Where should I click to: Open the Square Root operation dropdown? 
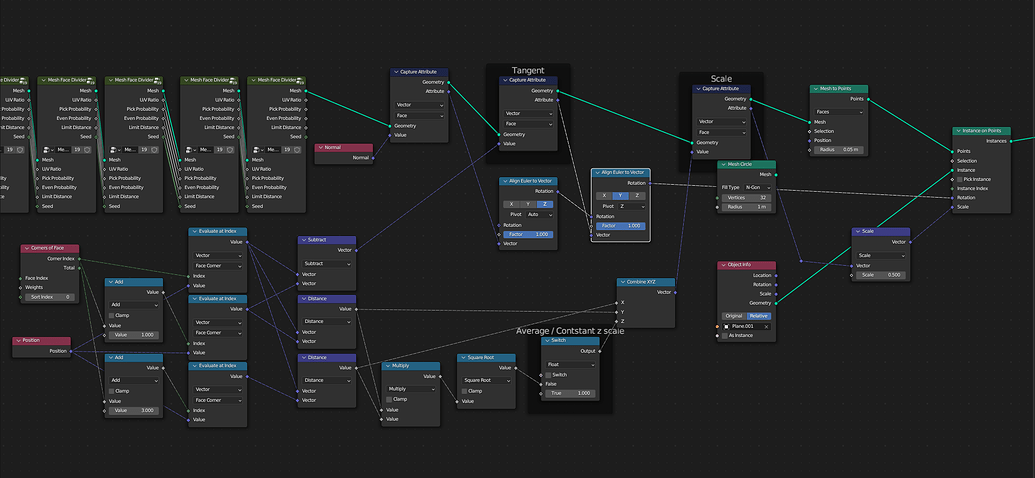(486, 380)
